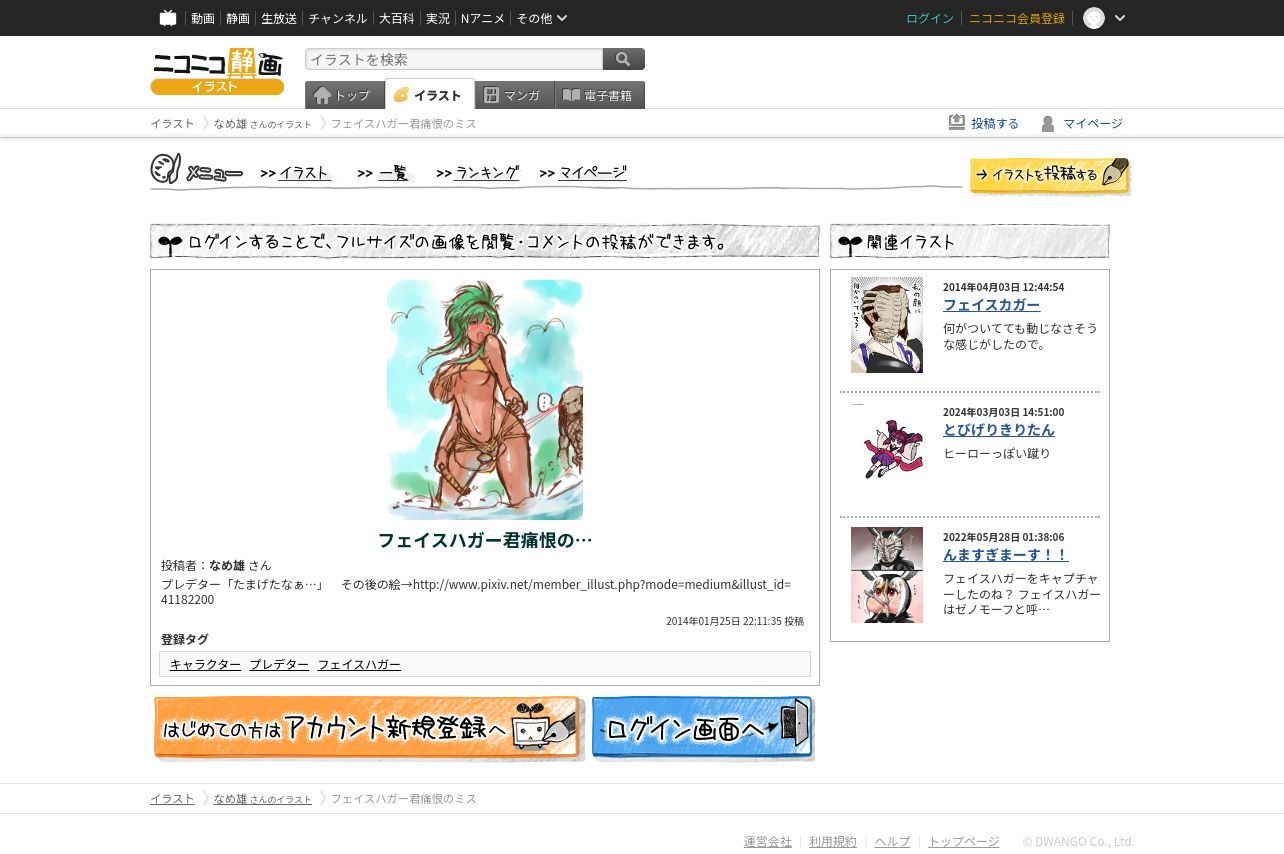The image size is (1284, 854).
Task: Select the プレデター tag
Action: (279, 664)
